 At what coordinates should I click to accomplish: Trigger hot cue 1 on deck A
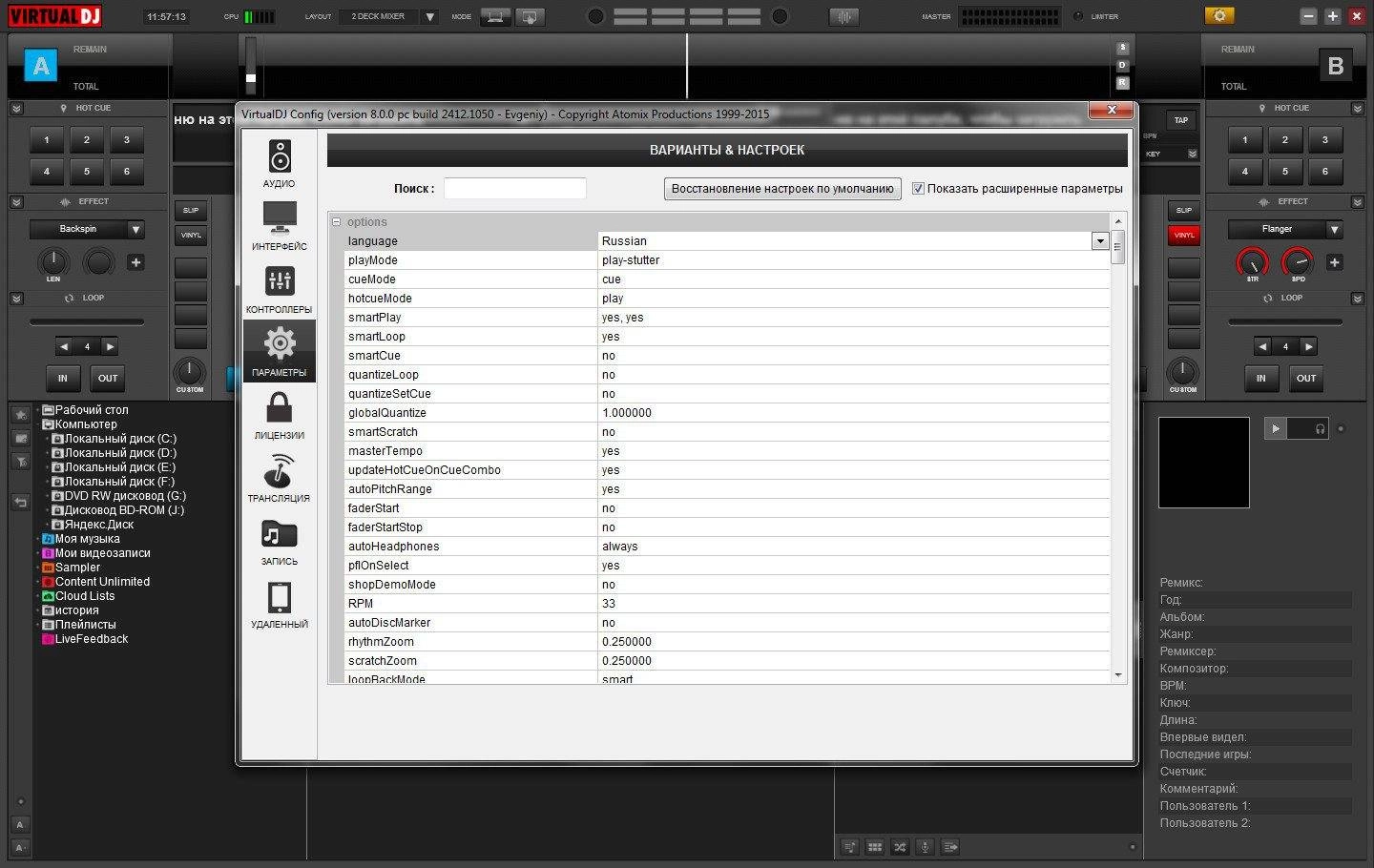47,140
